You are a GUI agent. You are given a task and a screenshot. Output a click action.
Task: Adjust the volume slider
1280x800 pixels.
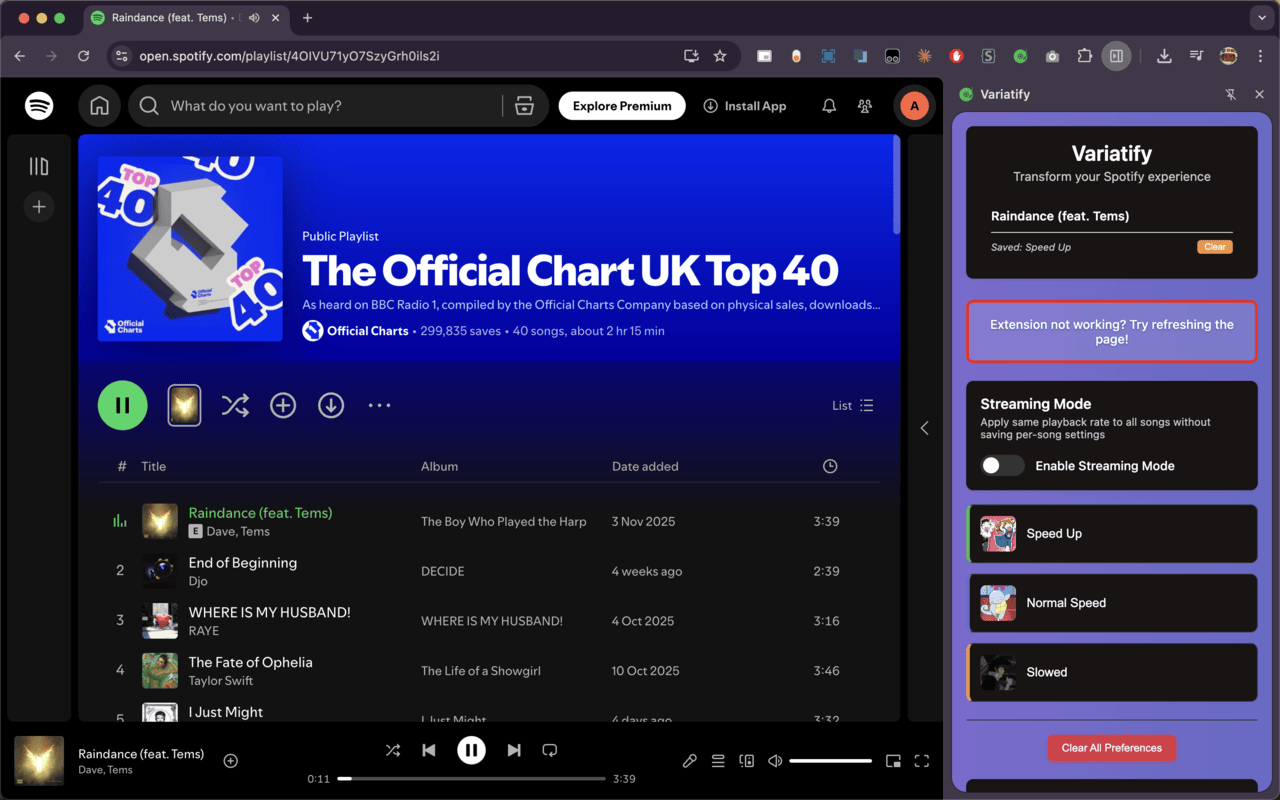click(x=830, y=761)
